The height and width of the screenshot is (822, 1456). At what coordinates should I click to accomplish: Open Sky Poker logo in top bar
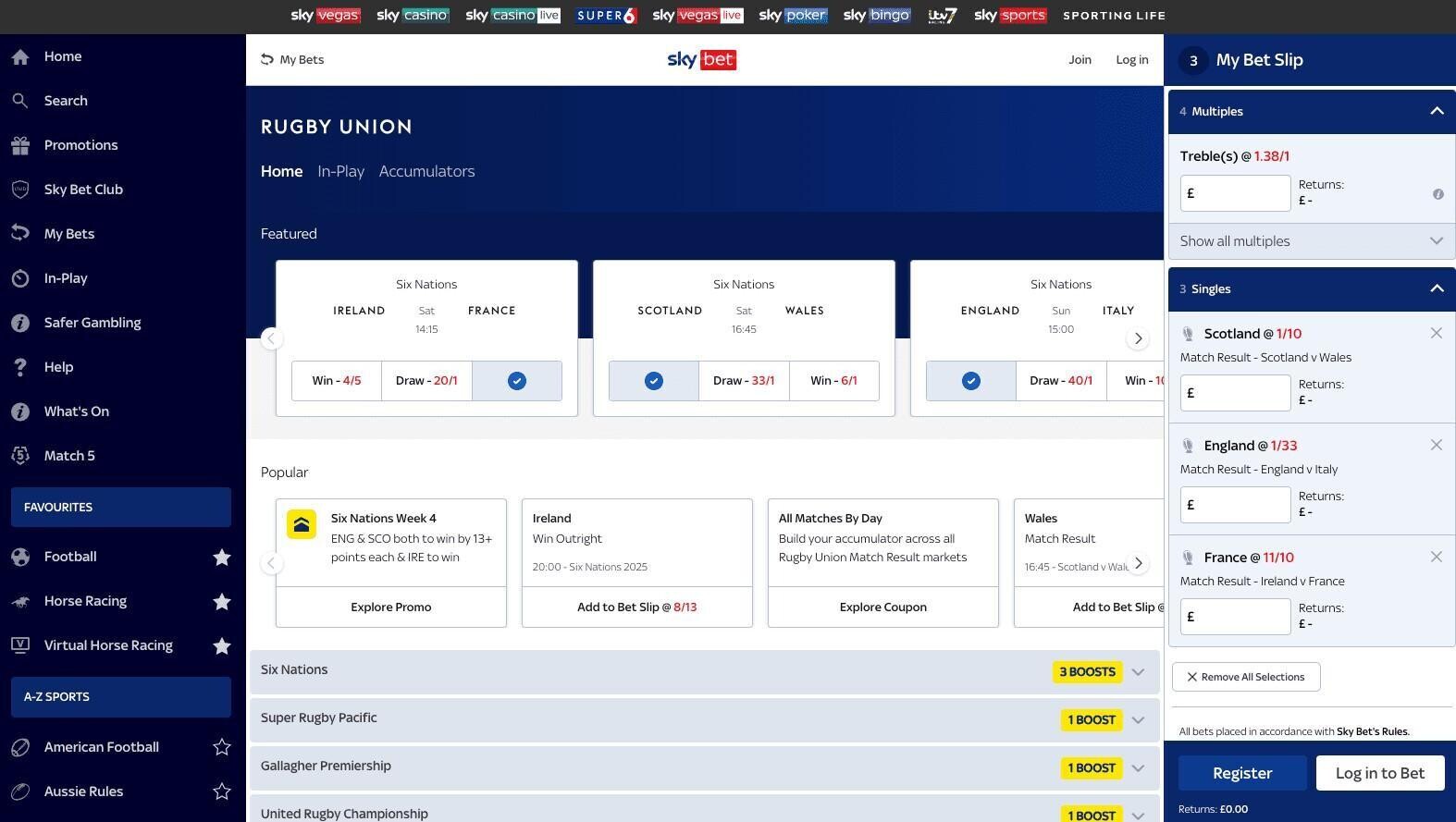point(793,16)
